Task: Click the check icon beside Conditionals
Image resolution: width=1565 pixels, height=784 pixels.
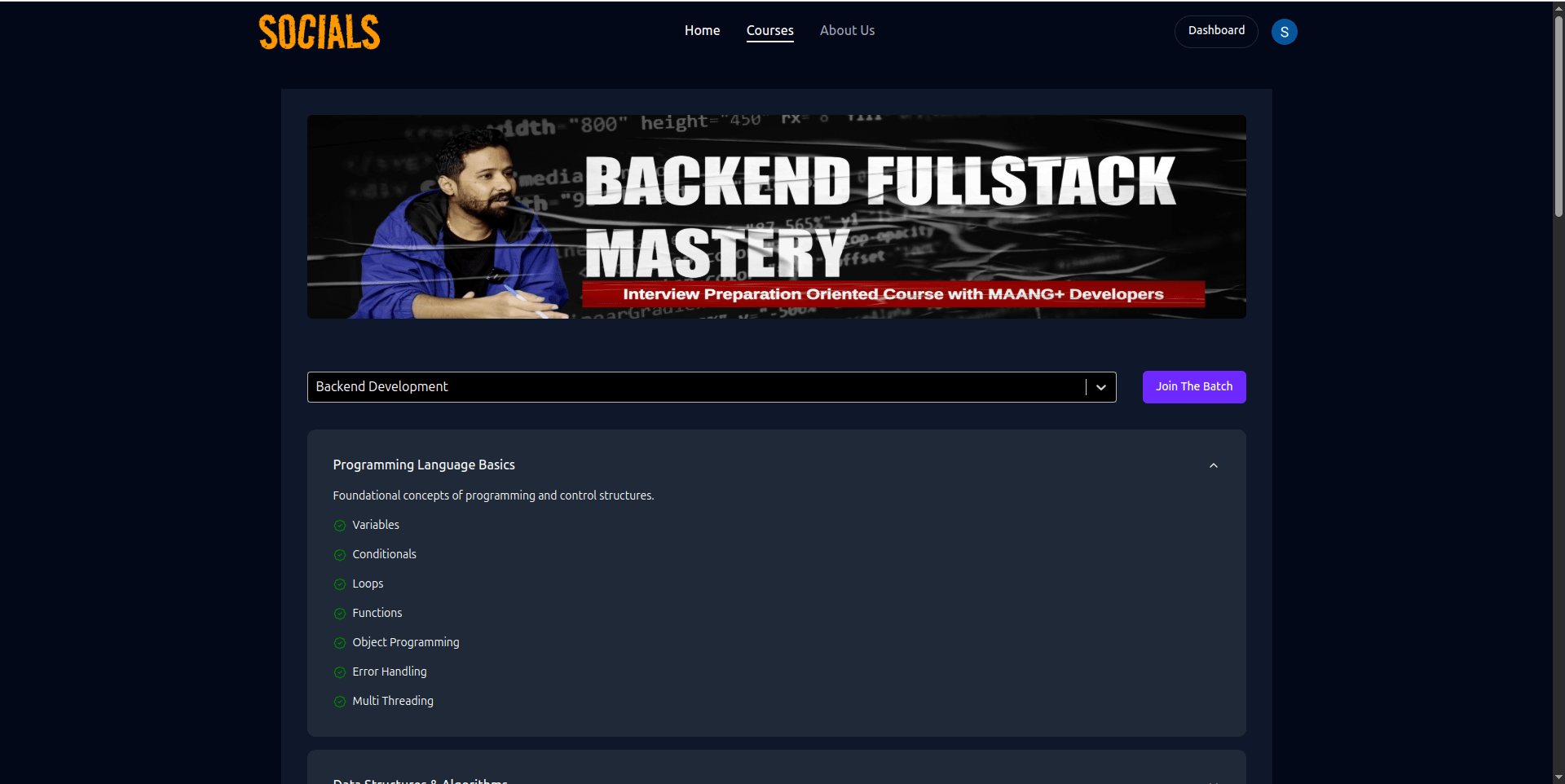Action: click(x=340, y=555)
